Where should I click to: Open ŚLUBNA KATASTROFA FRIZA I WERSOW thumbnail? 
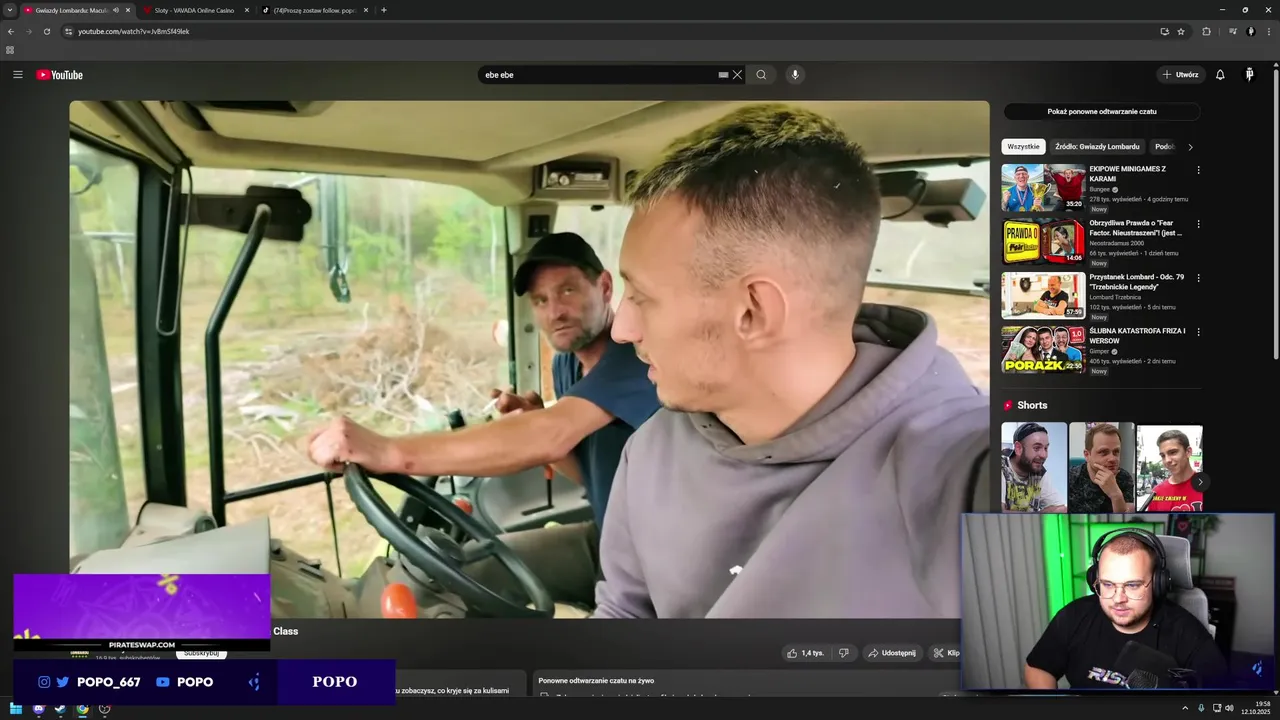click(1043, 349)
